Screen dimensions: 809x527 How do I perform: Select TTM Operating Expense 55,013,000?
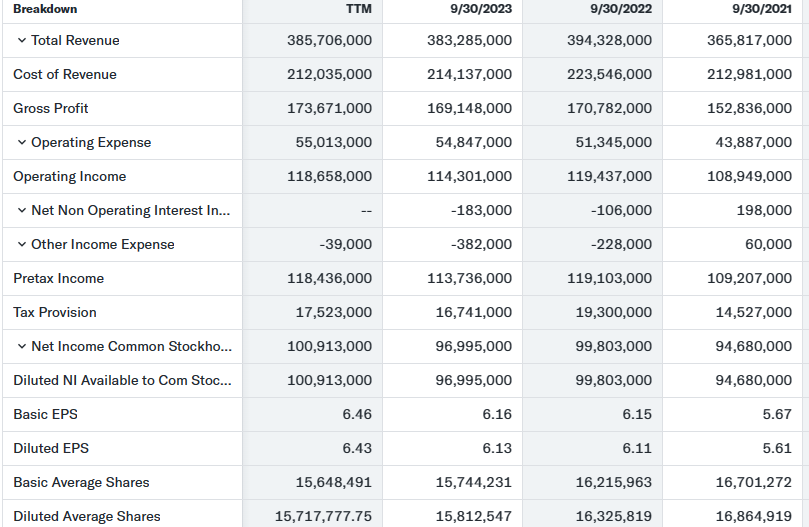334,142
